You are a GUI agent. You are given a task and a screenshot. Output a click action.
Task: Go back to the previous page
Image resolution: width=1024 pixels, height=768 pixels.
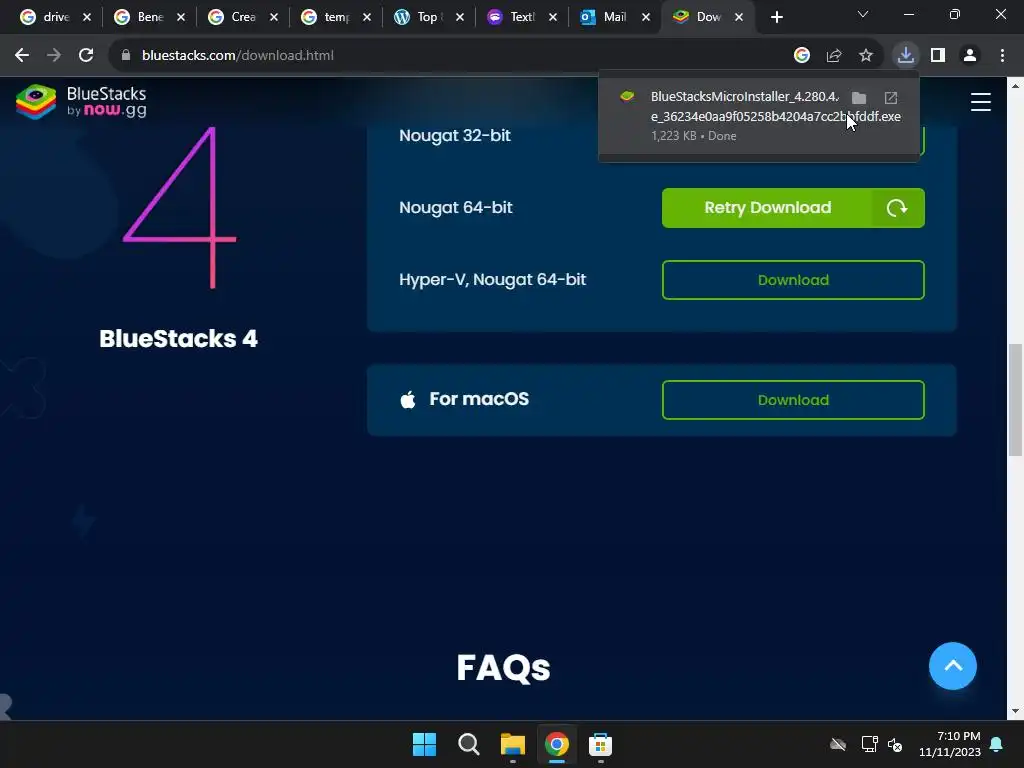coord(22,56)
